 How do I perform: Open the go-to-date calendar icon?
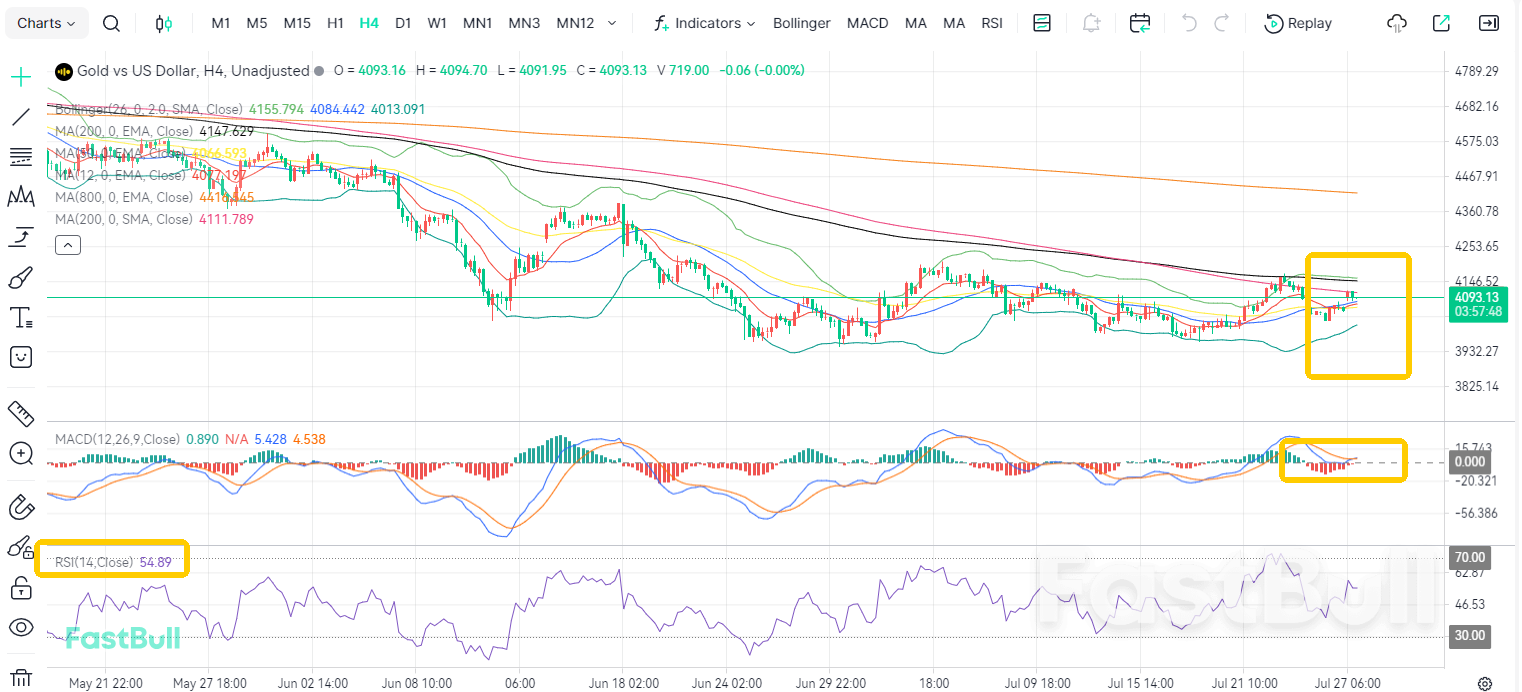pyautogui.click(x=1140, y=23)
